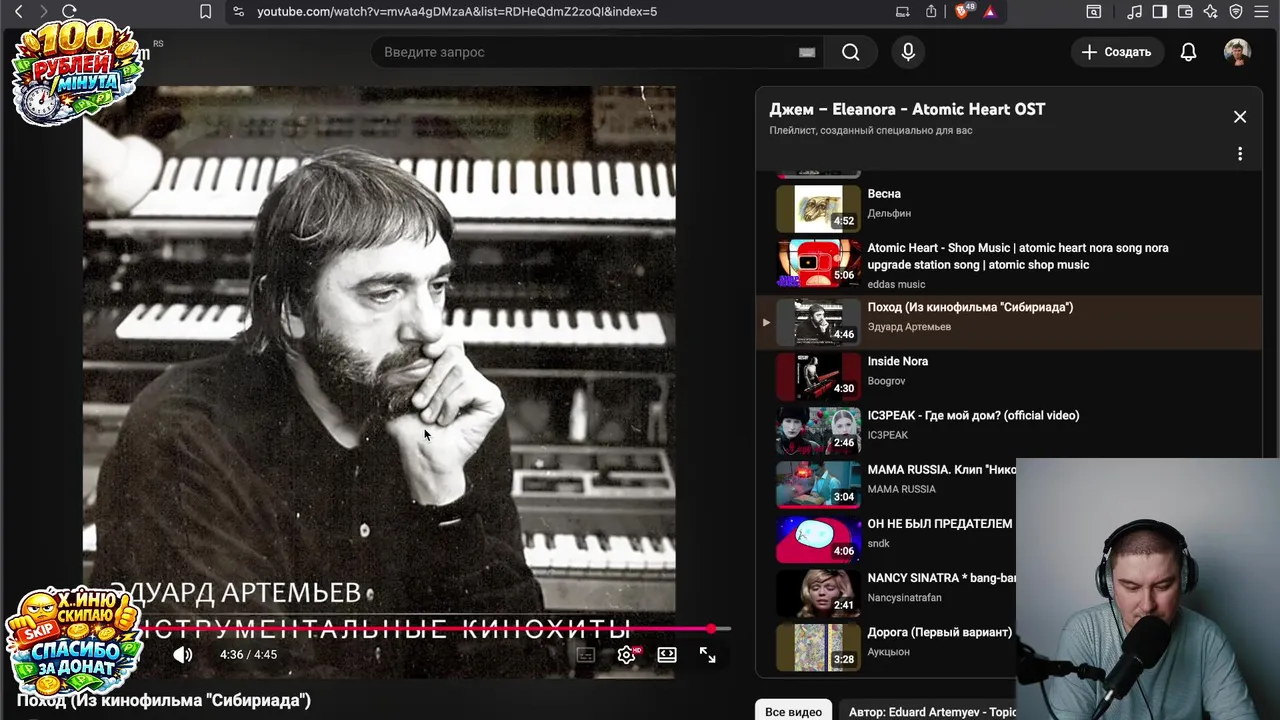Viewport: 1280px width, 720px height.
Task: Play ОН НЕ БЫЛ ПРЕДАТЕЛЕМ by sndk
Action: click(x=886, y=538)
